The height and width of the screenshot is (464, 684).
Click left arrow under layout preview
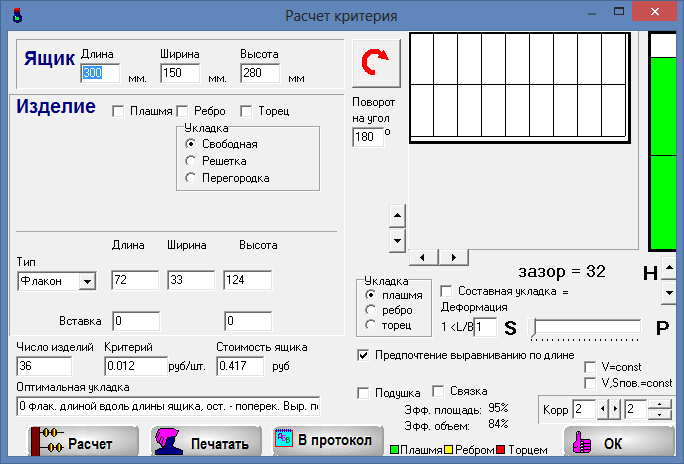pyautogui.click(x=422, y=257)
